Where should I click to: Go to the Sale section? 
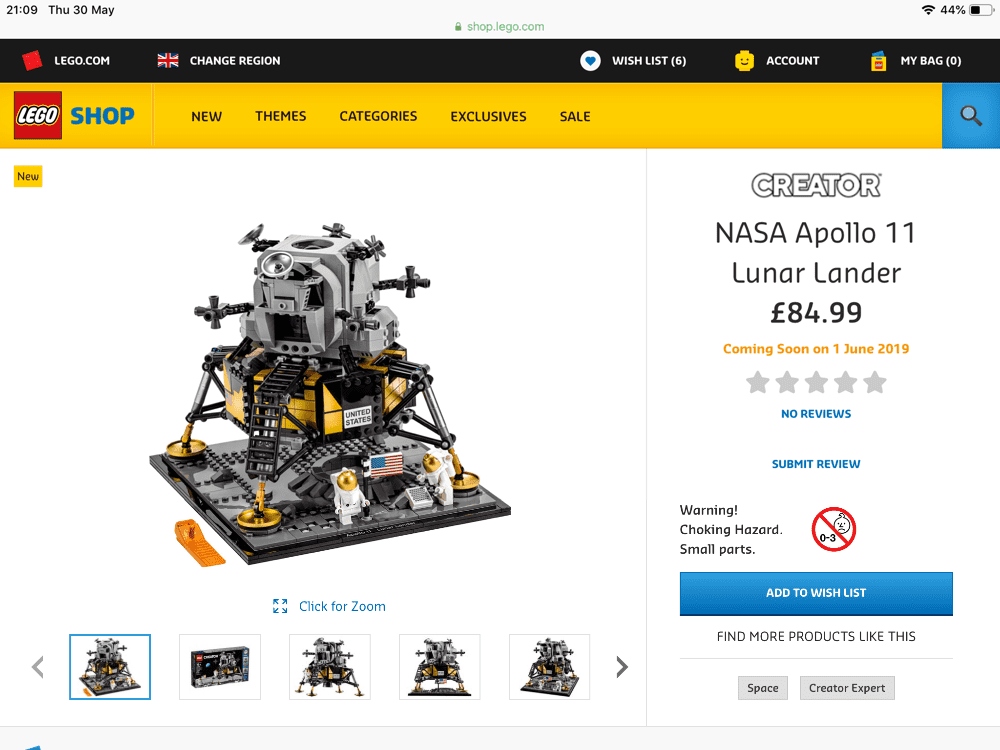(575, 116)
